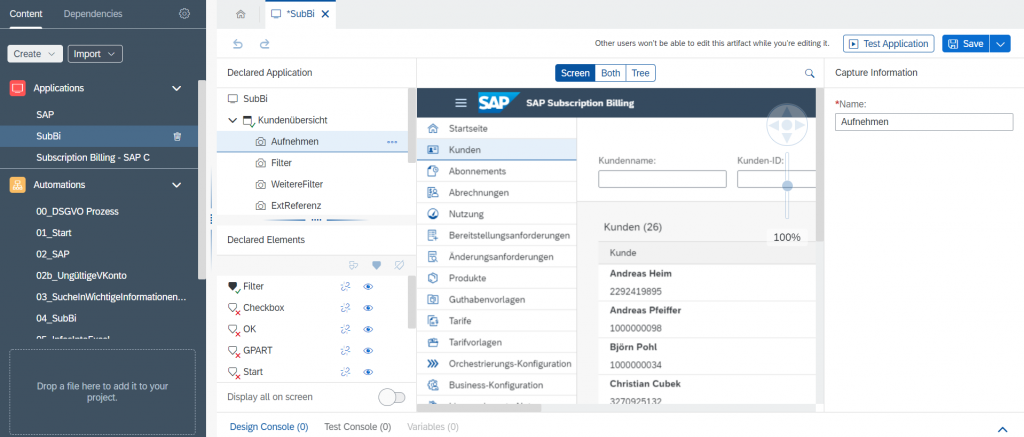Click the Save button
Viewport: 1024px width, 437px height.
coord(966,44)
